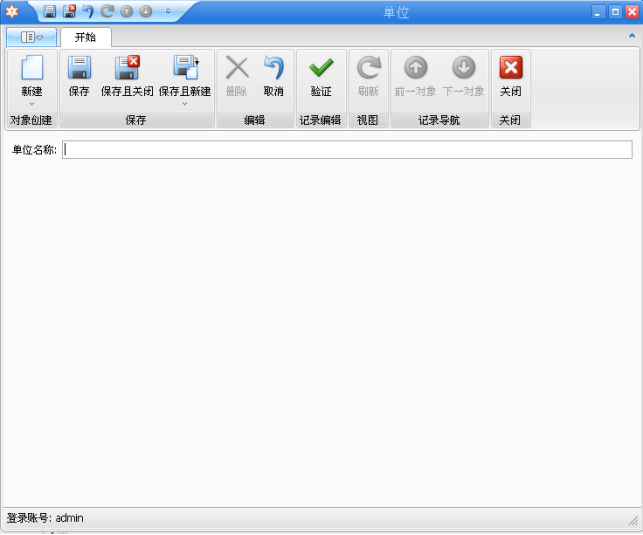
Task: Click the 验证 green checkmark button
Action: point(321,76)
